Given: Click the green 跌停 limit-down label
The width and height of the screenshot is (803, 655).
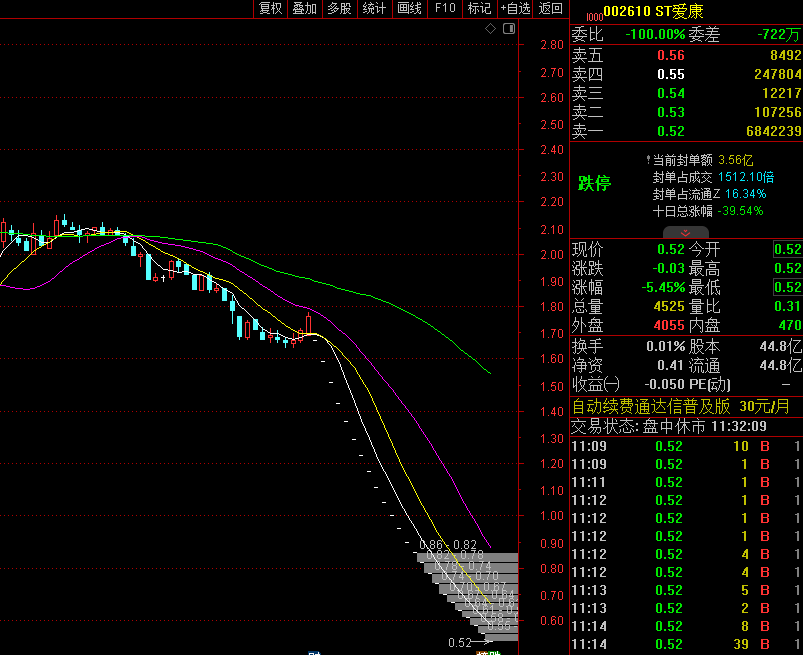Looking at the screenshot, I should 594,183.
